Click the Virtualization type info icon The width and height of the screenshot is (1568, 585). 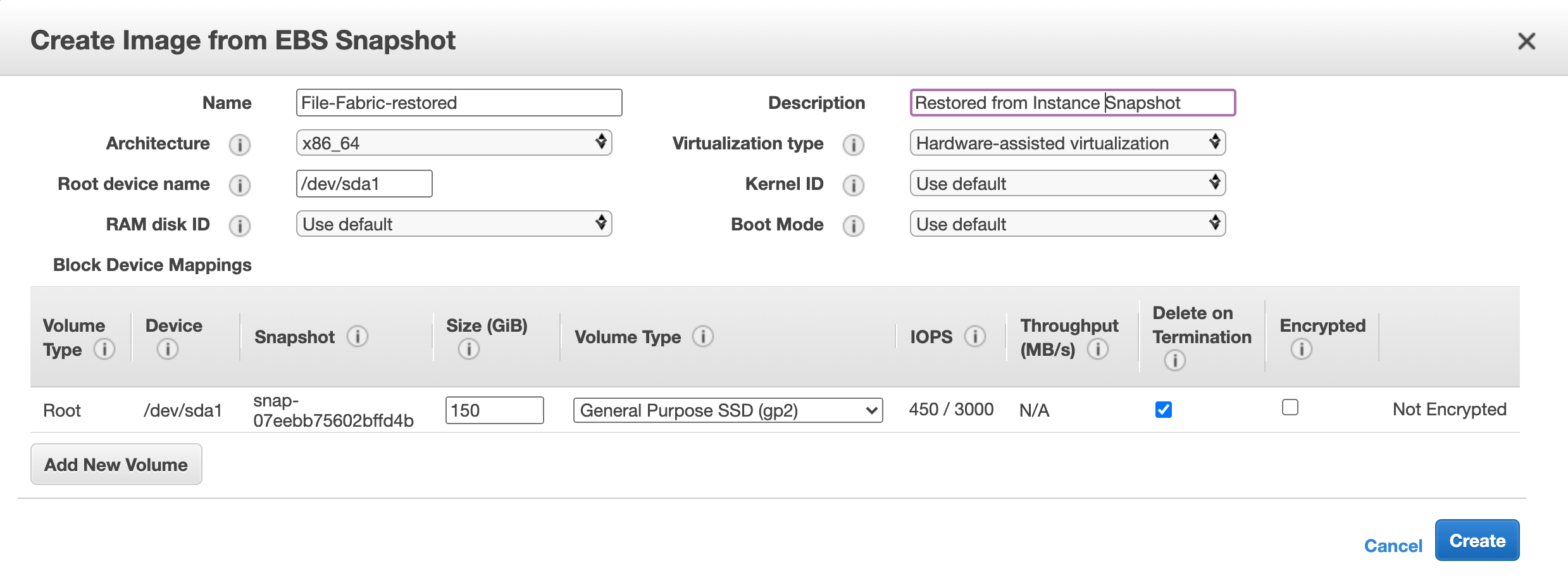[853, 145]
